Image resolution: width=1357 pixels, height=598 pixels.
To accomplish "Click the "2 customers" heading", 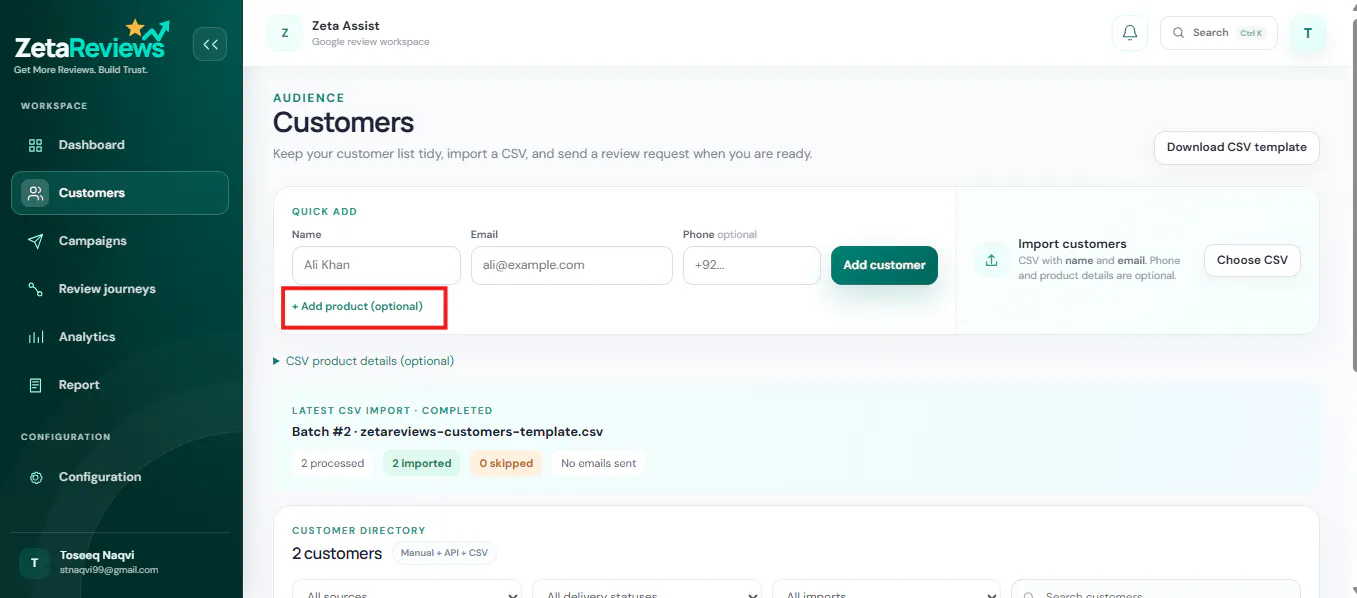I will coord(337,553).
